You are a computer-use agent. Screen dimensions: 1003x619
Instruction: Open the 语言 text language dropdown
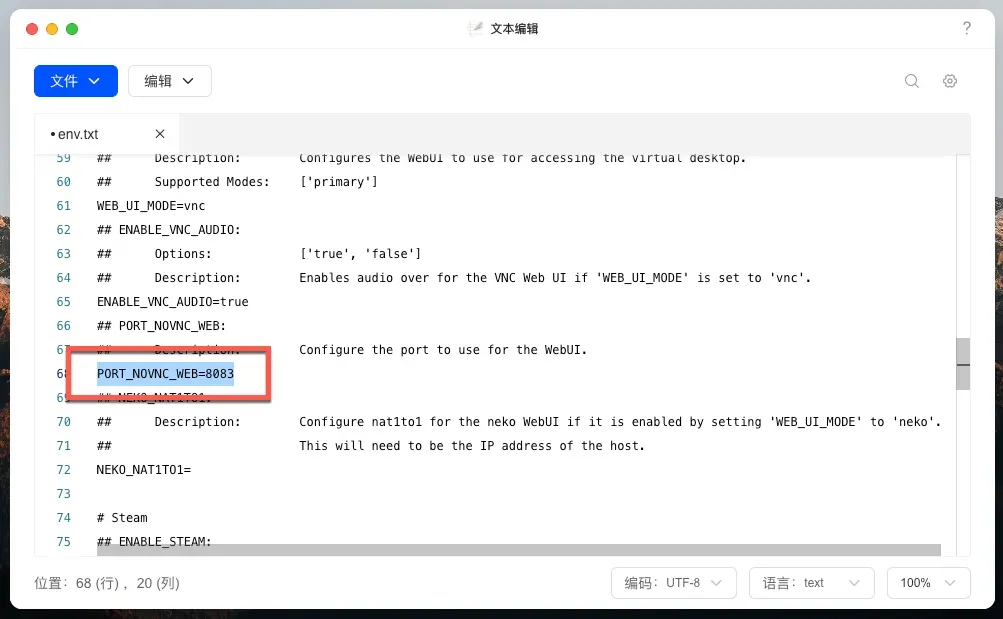pos(811,583)
